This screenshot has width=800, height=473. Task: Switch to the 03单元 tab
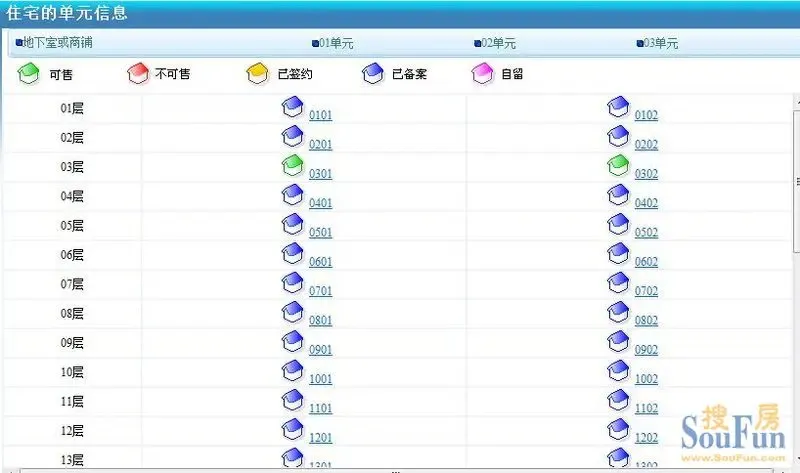click(x=657, y=43)
